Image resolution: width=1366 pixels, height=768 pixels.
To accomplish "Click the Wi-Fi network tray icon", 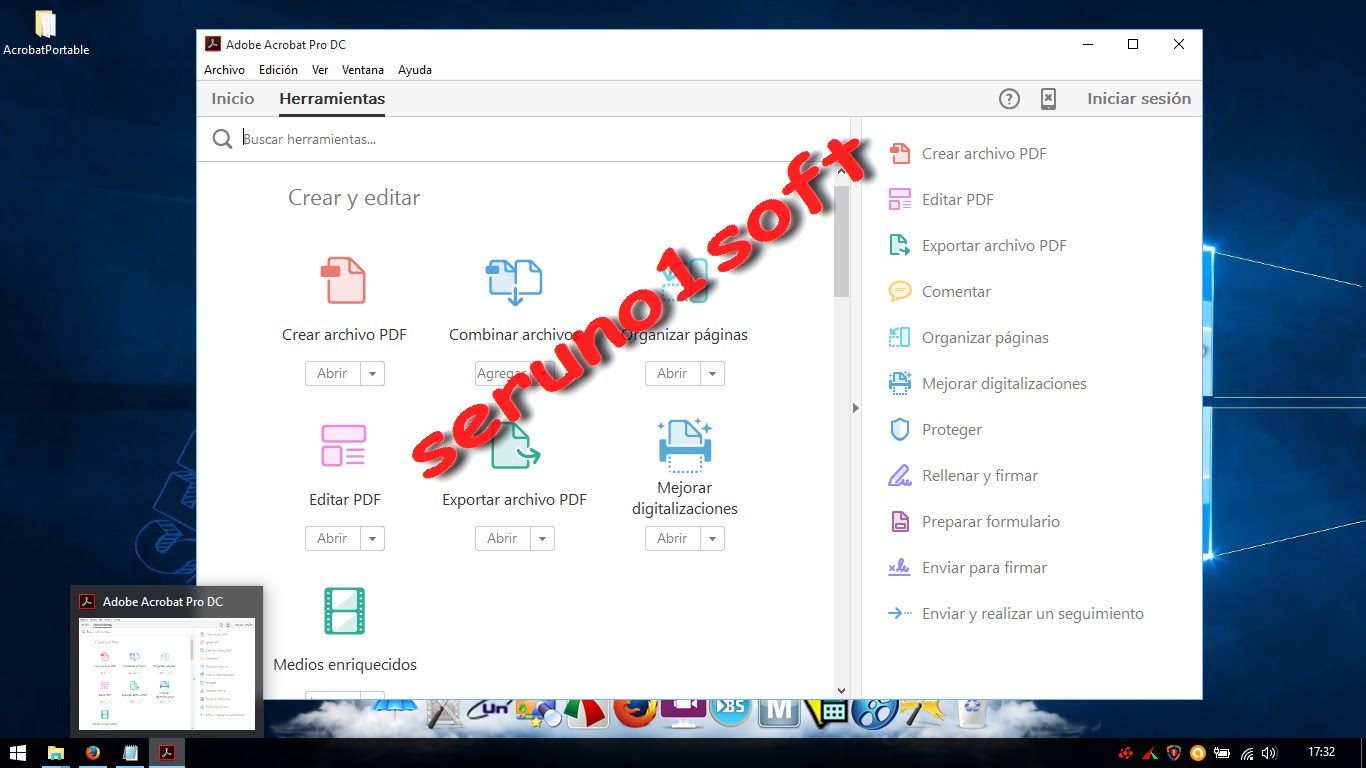I will coord(1247,753).
